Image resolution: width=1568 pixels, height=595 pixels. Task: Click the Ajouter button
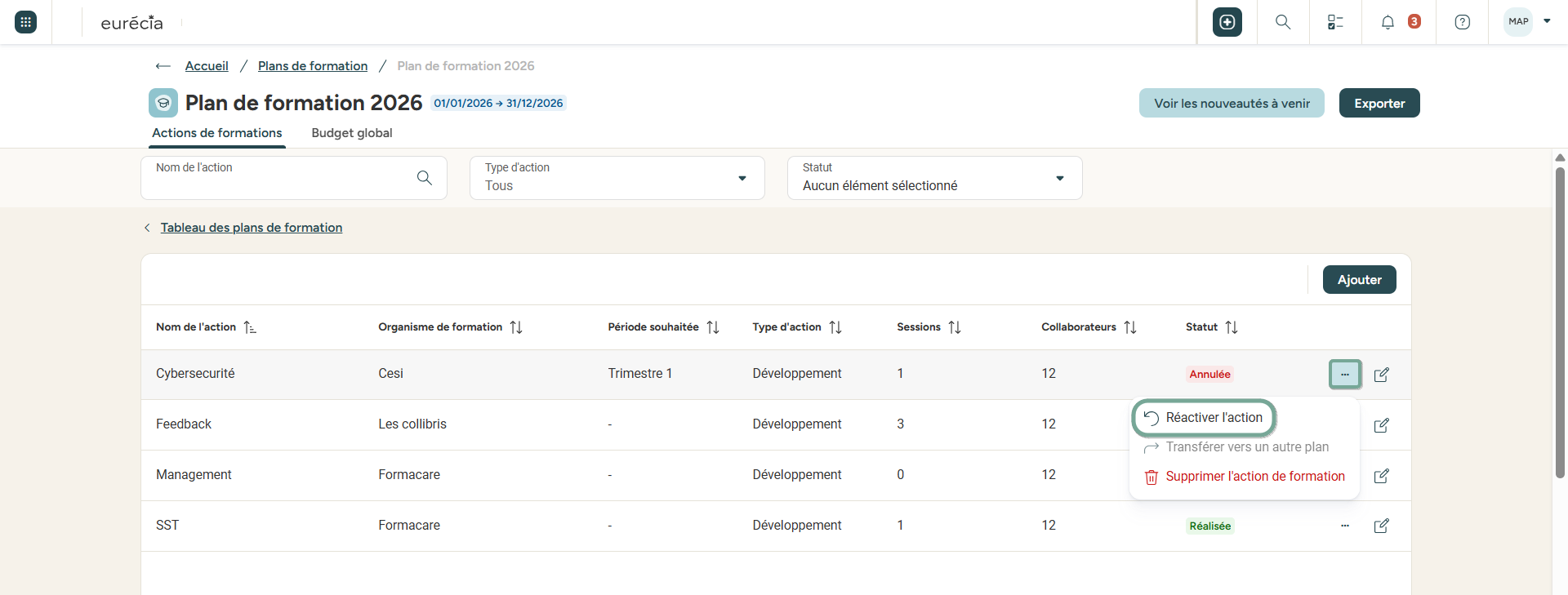point(1360,279)
